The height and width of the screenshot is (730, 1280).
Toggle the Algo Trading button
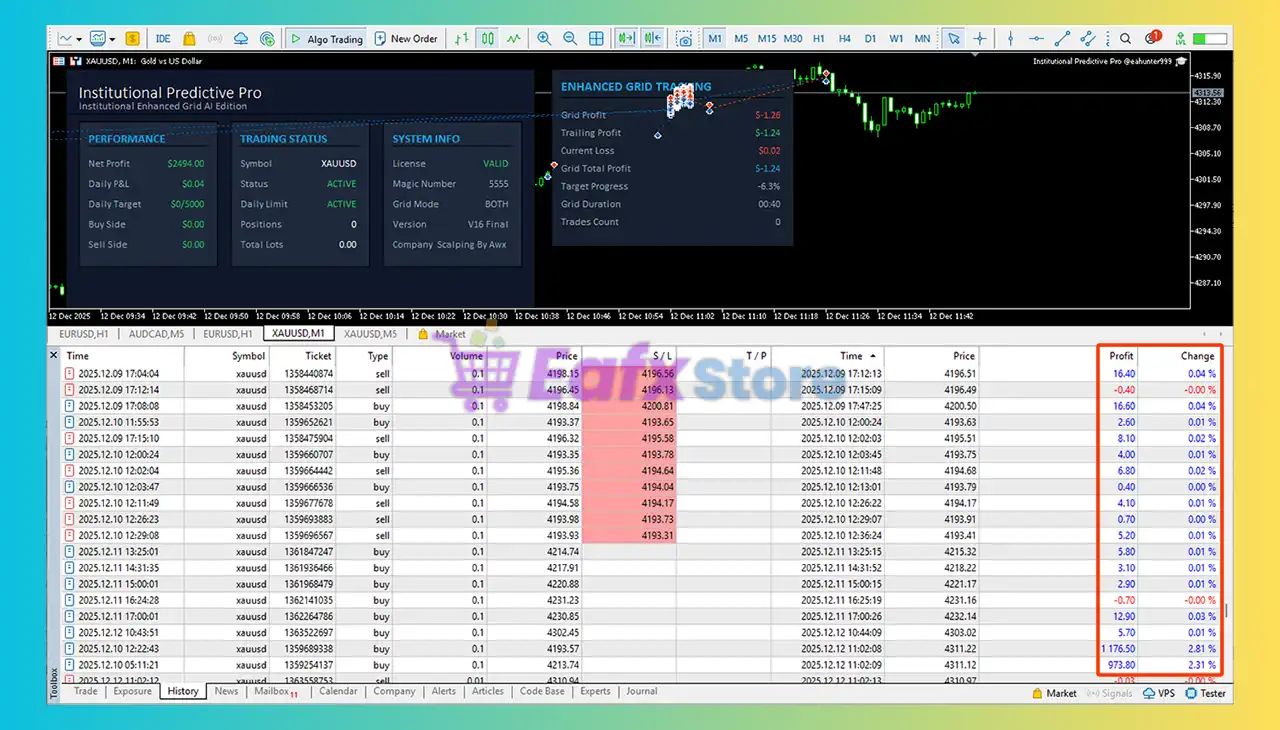point(325,39)
